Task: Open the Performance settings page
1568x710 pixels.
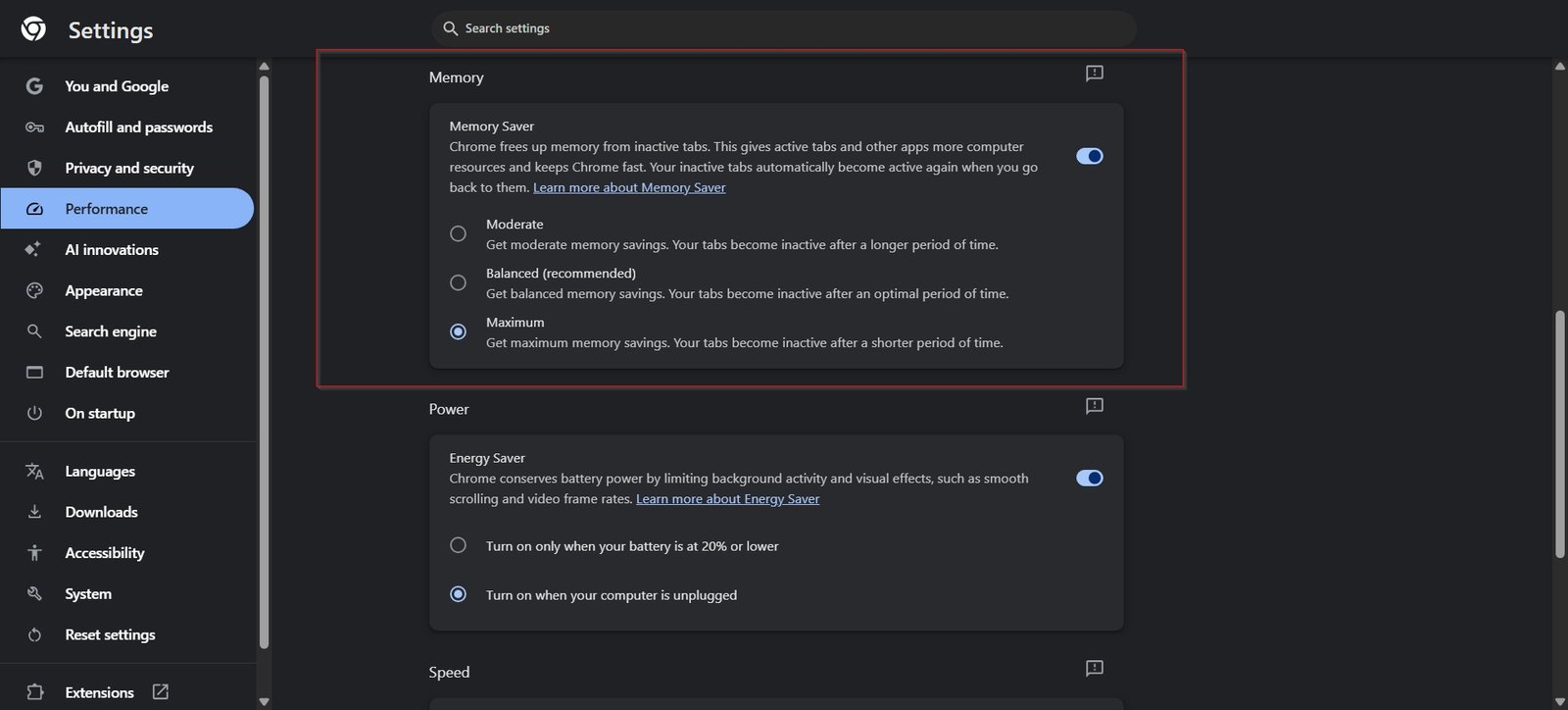Action: pyautogui.click(x=127, y=209)
